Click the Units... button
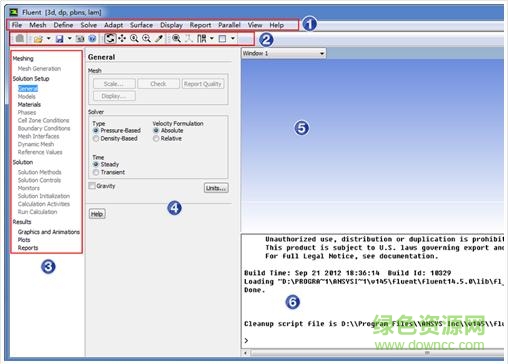 coord(216,188)
